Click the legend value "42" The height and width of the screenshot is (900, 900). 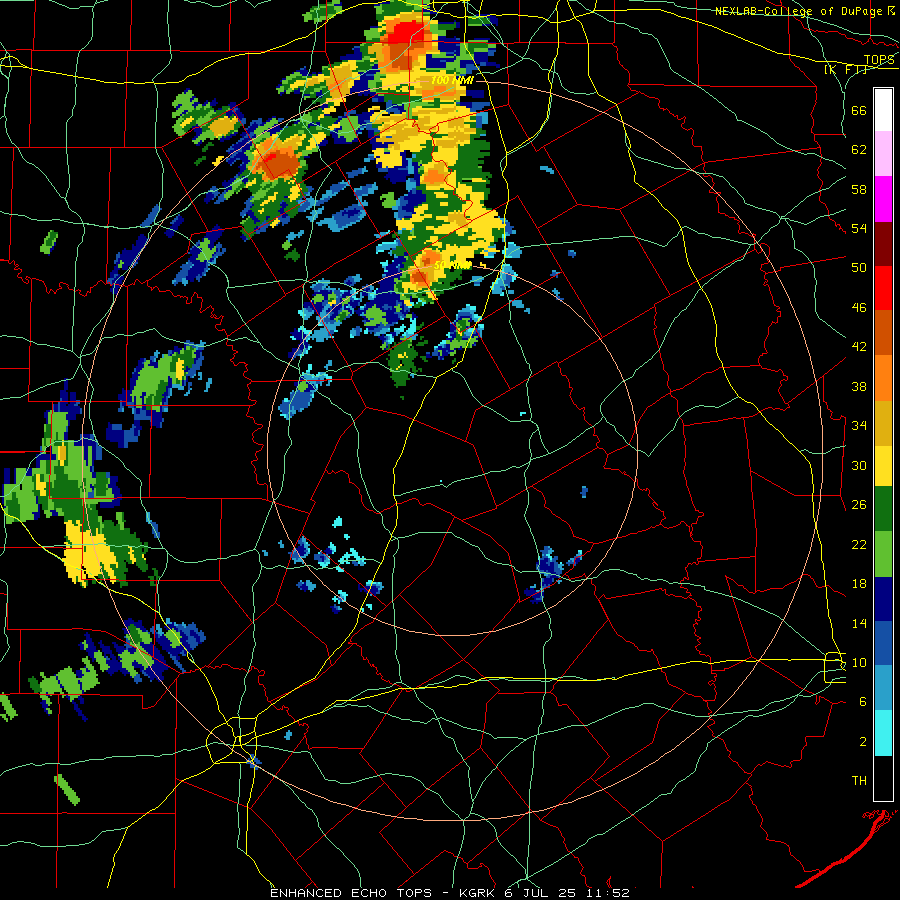pos(859,347)
